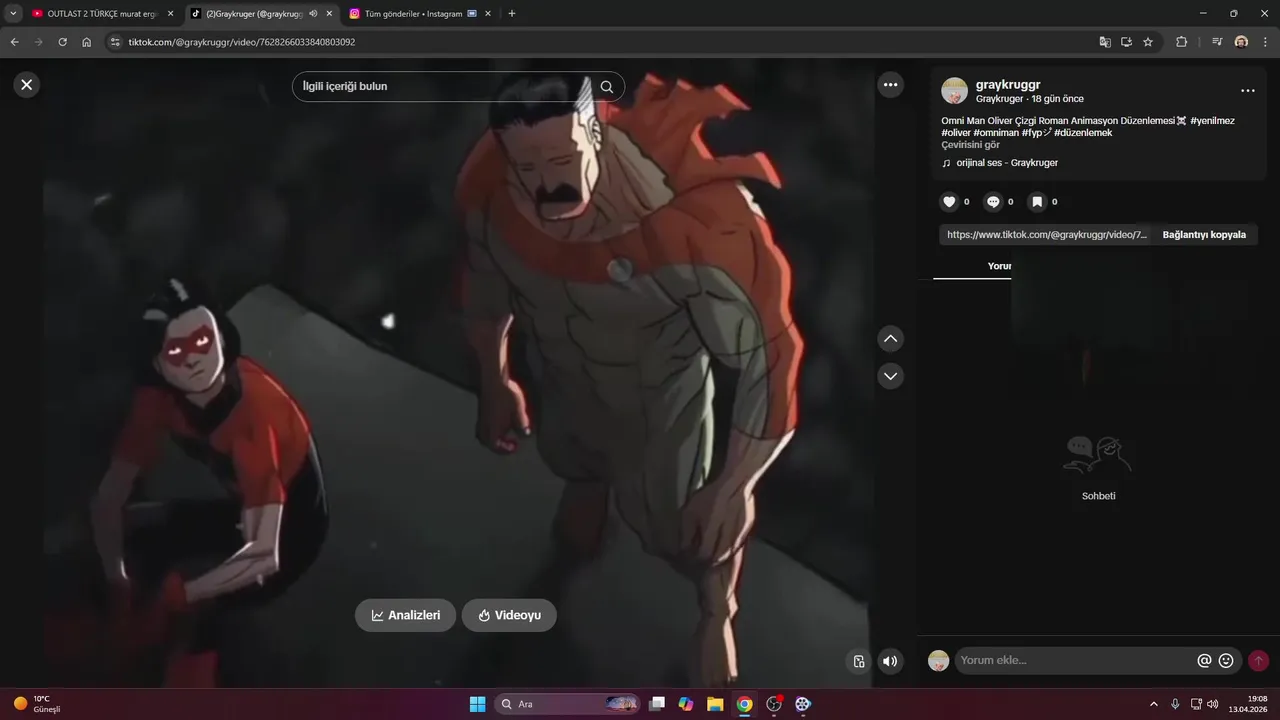The height and width of the screenshot is (720, 1280).
Task: Open the OBS Studio taskbar icon
Action: pos(774,704)
